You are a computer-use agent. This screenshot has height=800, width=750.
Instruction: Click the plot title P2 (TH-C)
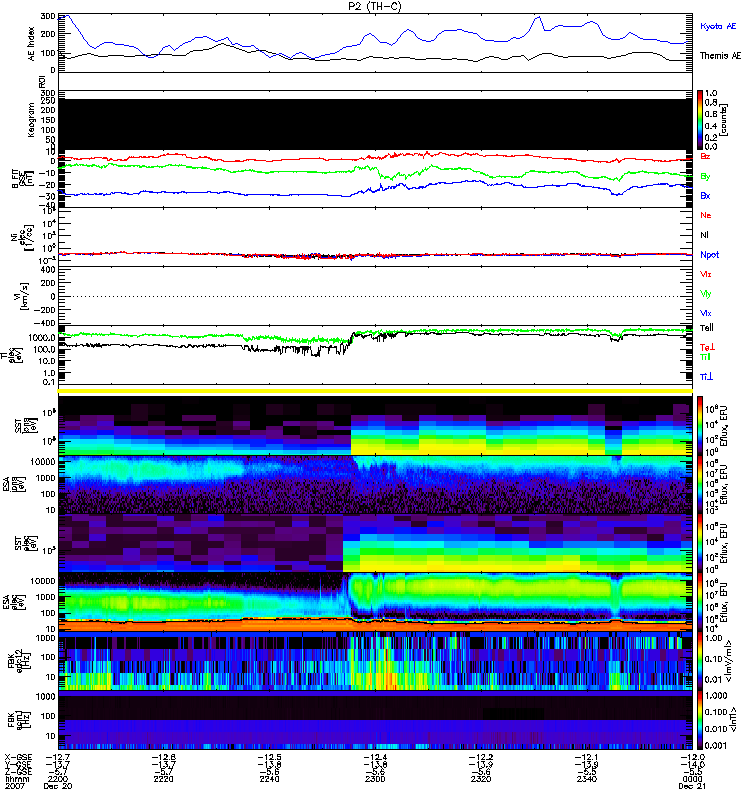tap(374, 6)
